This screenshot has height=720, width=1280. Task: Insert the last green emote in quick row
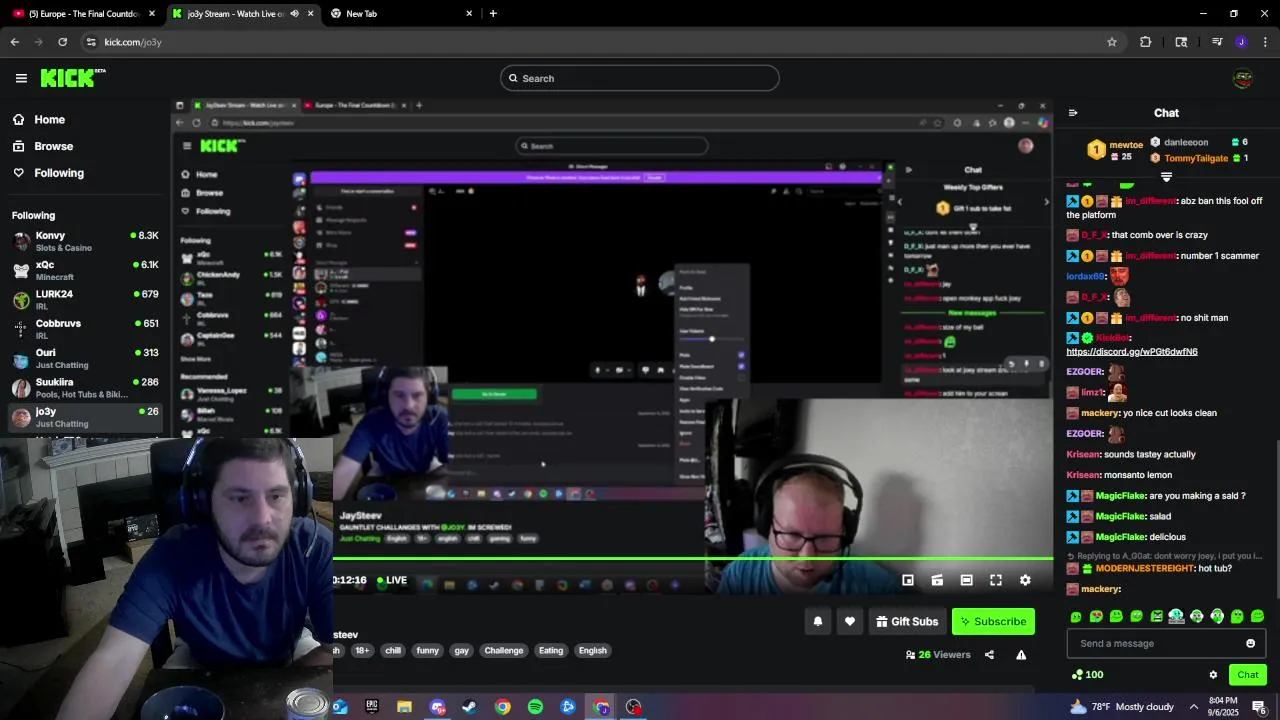coord(1257,617)
